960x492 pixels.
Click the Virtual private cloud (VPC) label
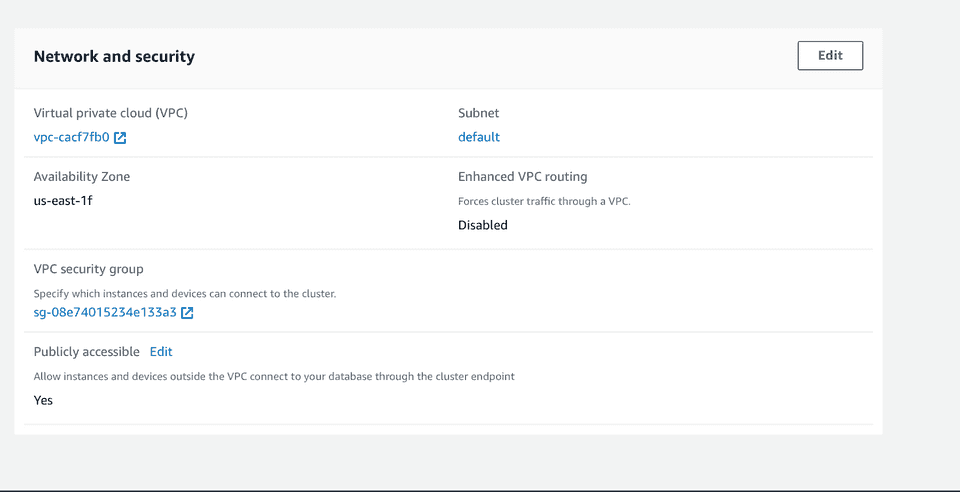(110, 113)
